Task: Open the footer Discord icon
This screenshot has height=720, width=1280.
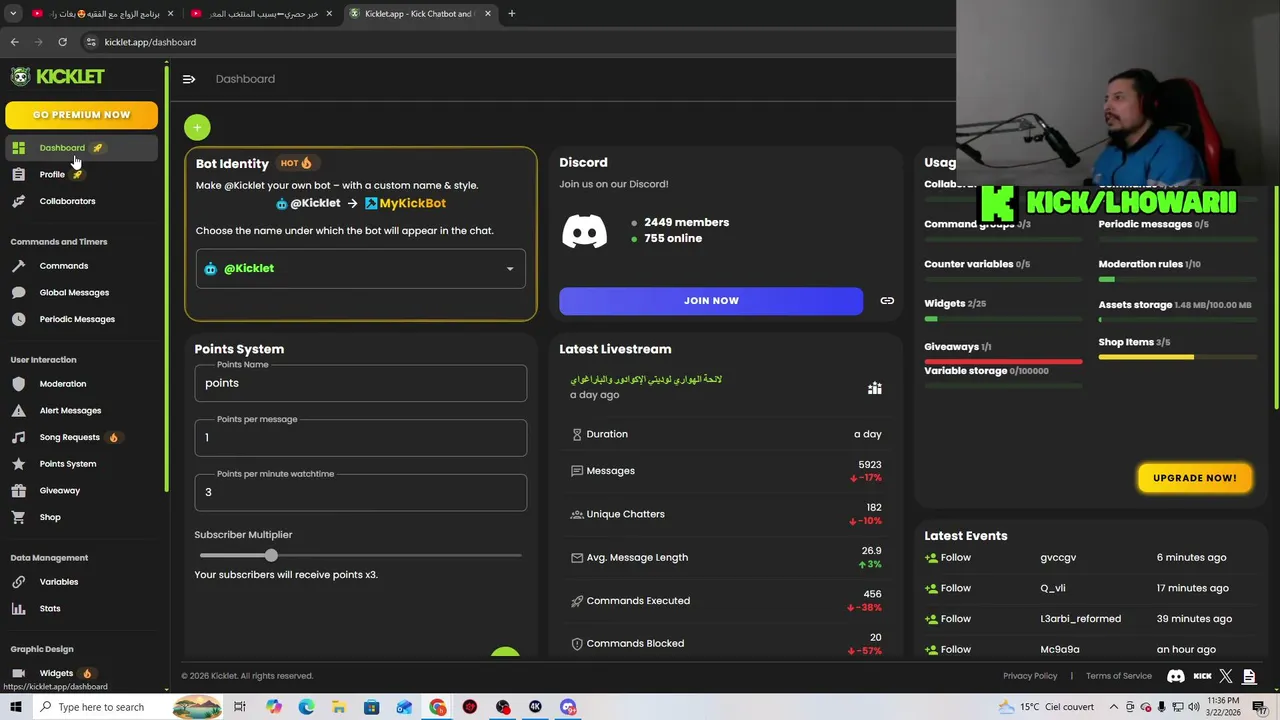Action: click(x=1176, y=676)
